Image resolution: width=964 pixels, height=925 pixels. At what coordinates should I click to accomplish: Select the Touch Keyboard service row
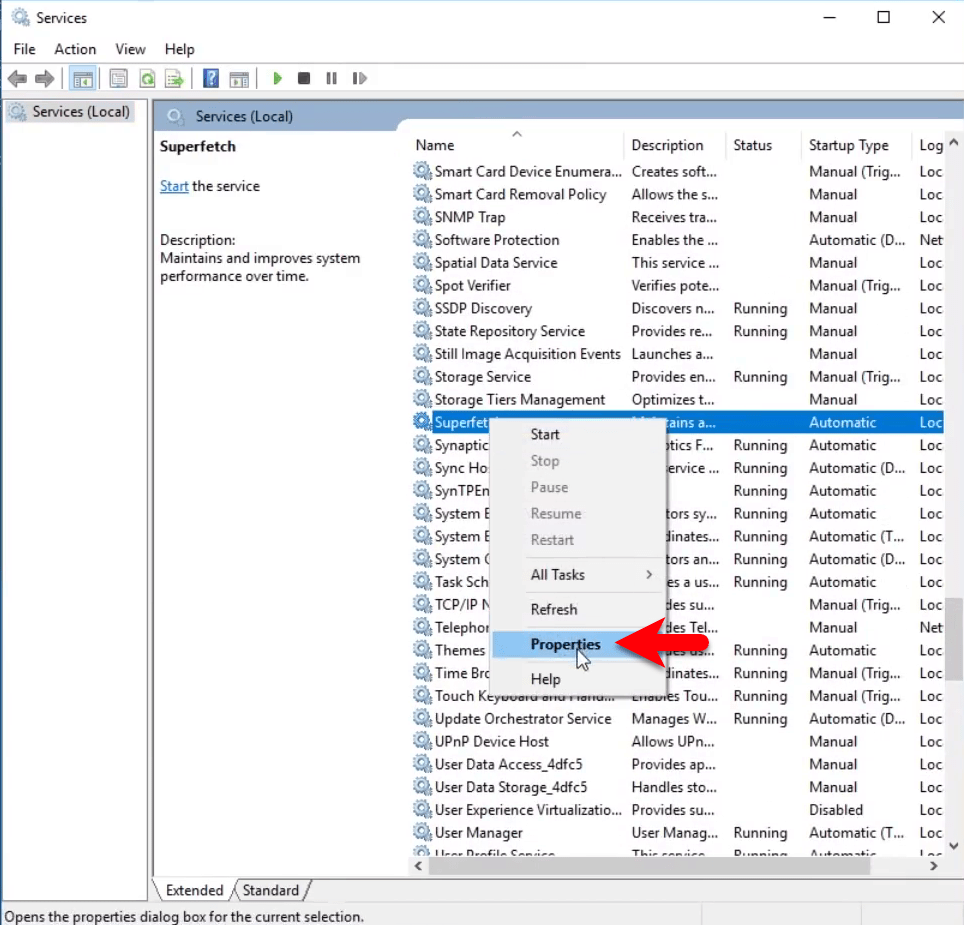coord(678,696)
